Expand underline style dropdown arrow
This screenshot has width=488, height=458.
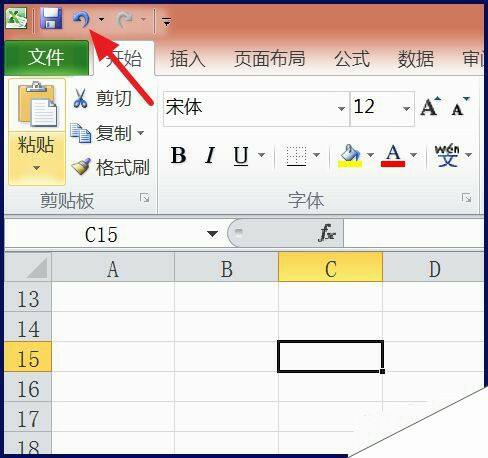click(x=262, y=155)
